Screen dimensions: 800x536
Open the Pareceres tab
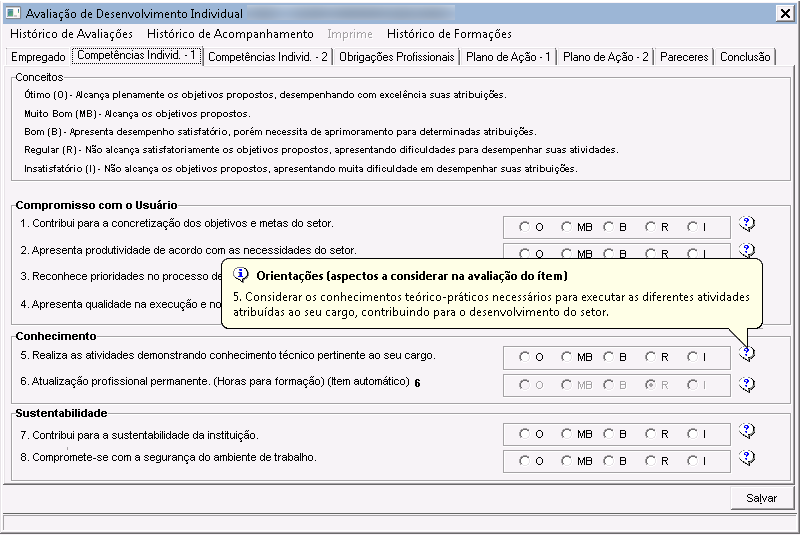point(684,57)
